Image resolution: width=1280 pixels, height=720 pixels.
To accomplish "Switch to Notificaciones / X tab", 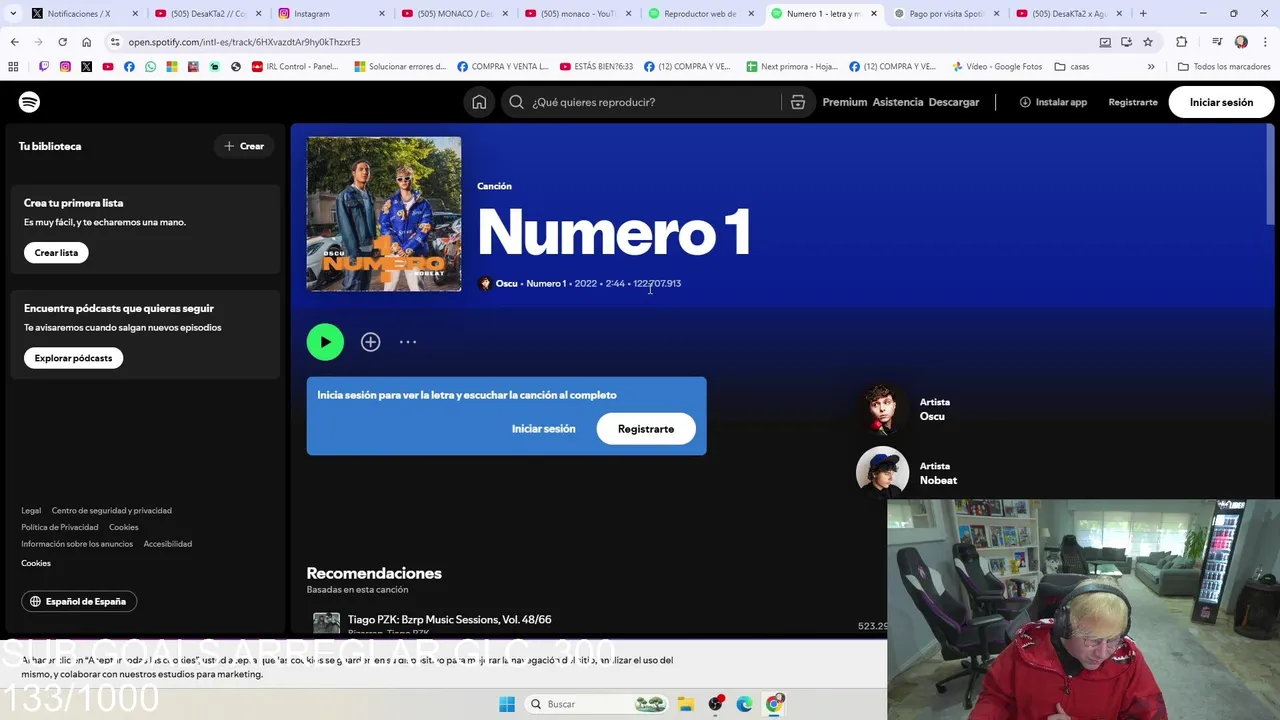I will 84,14.
